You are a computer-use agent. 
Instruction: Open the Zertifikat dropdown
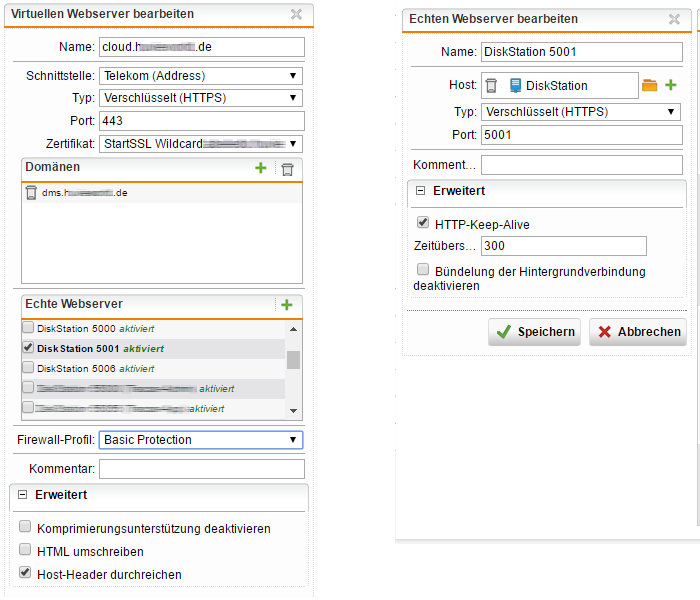click(201, 144)
